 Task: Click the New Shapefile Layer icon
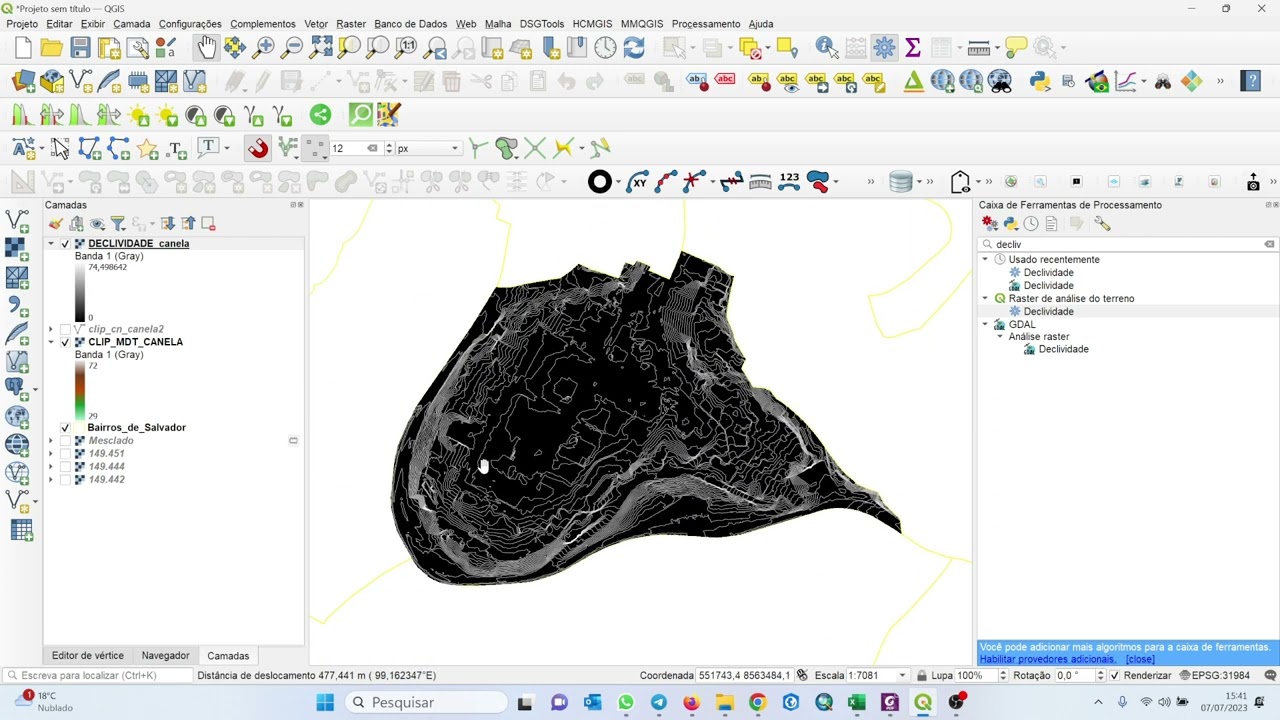81,82
